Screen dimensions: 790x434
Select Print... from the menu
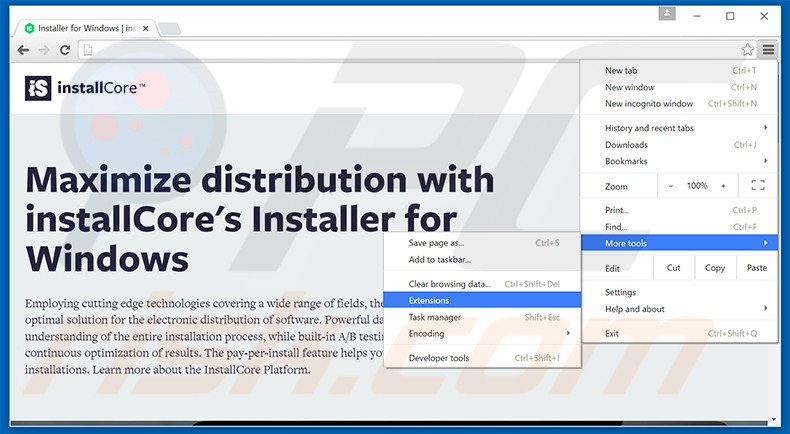pyautogui.click(x=680, y=210)
